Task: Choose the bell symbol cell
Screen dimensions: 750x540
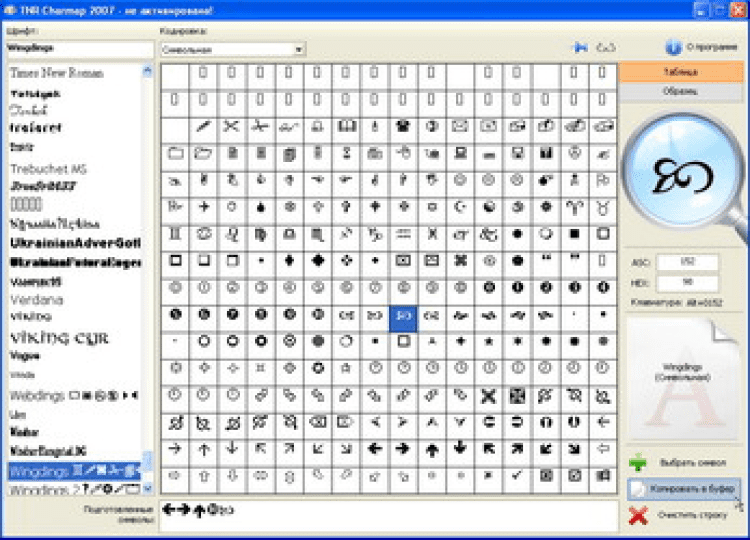Action: click(x=317, y=127)
